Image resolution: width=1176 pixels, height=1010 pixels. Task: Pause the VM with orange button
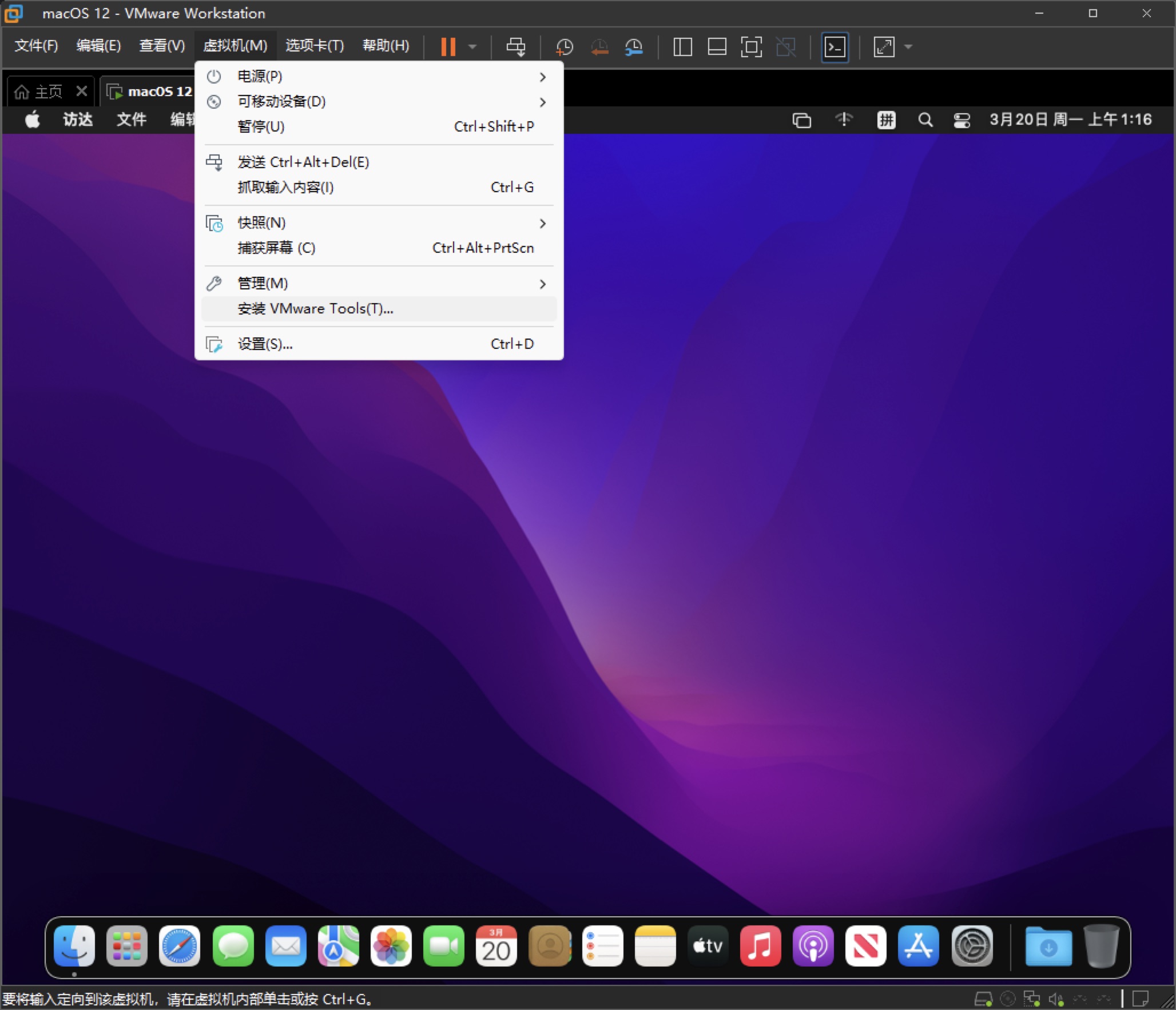pyautogui.click(x=448, y=46)
